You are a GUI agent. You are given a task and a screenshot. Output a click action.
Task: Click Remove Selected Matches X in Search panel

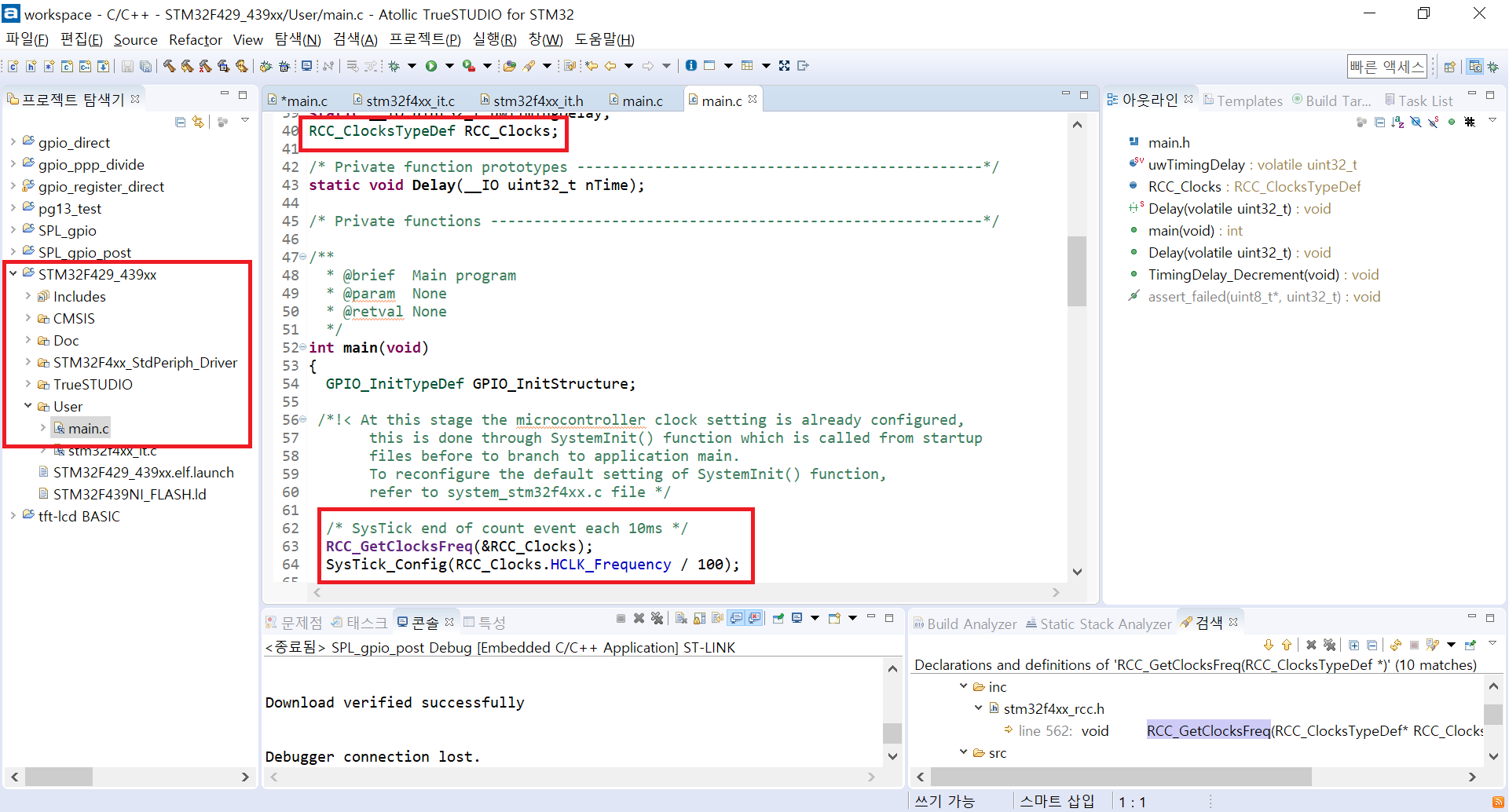tap(1311, 645)
